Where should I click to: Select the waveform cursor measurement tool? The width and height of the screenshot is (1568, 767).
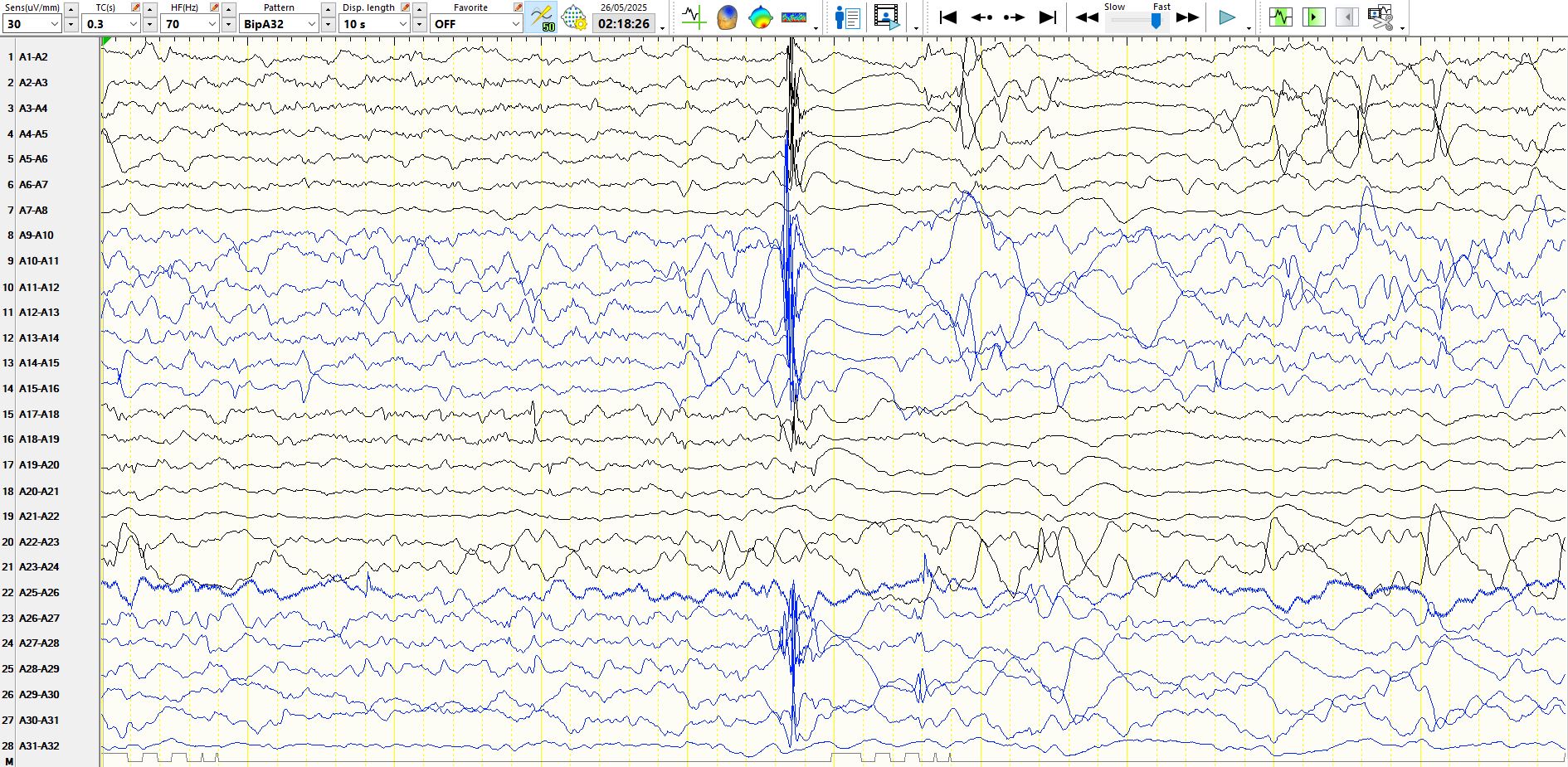(x=694, y=17)
